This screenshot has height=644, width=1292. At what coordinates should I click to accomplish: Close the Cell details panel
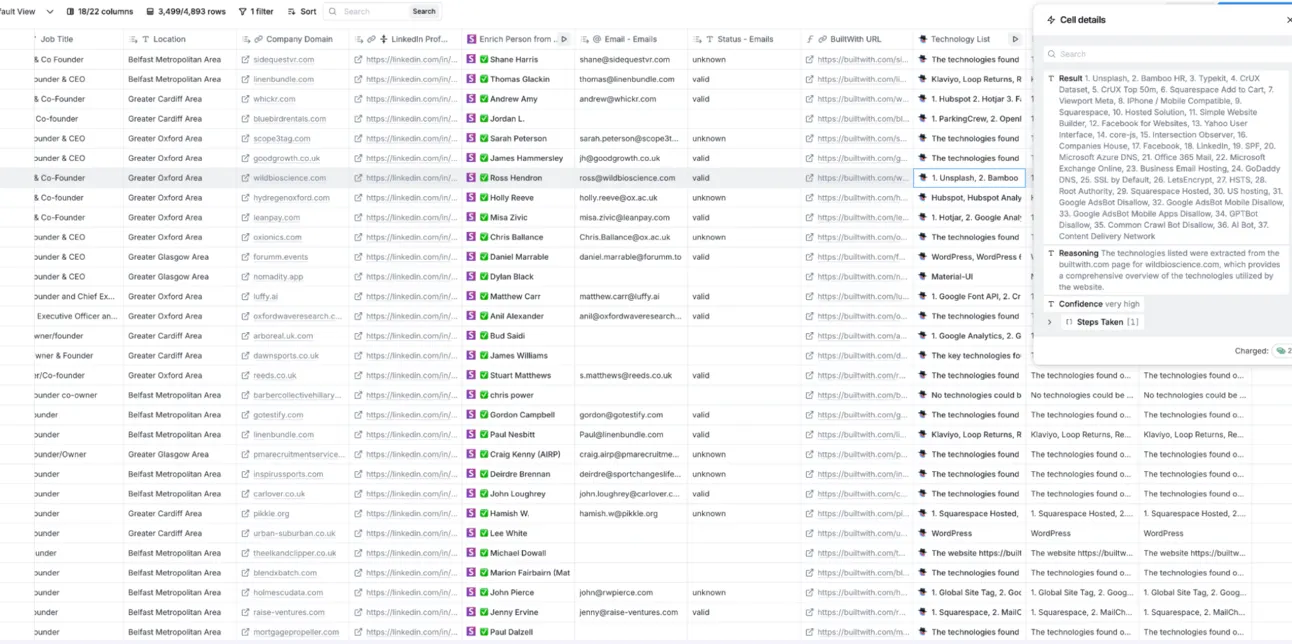(1288, 20)
